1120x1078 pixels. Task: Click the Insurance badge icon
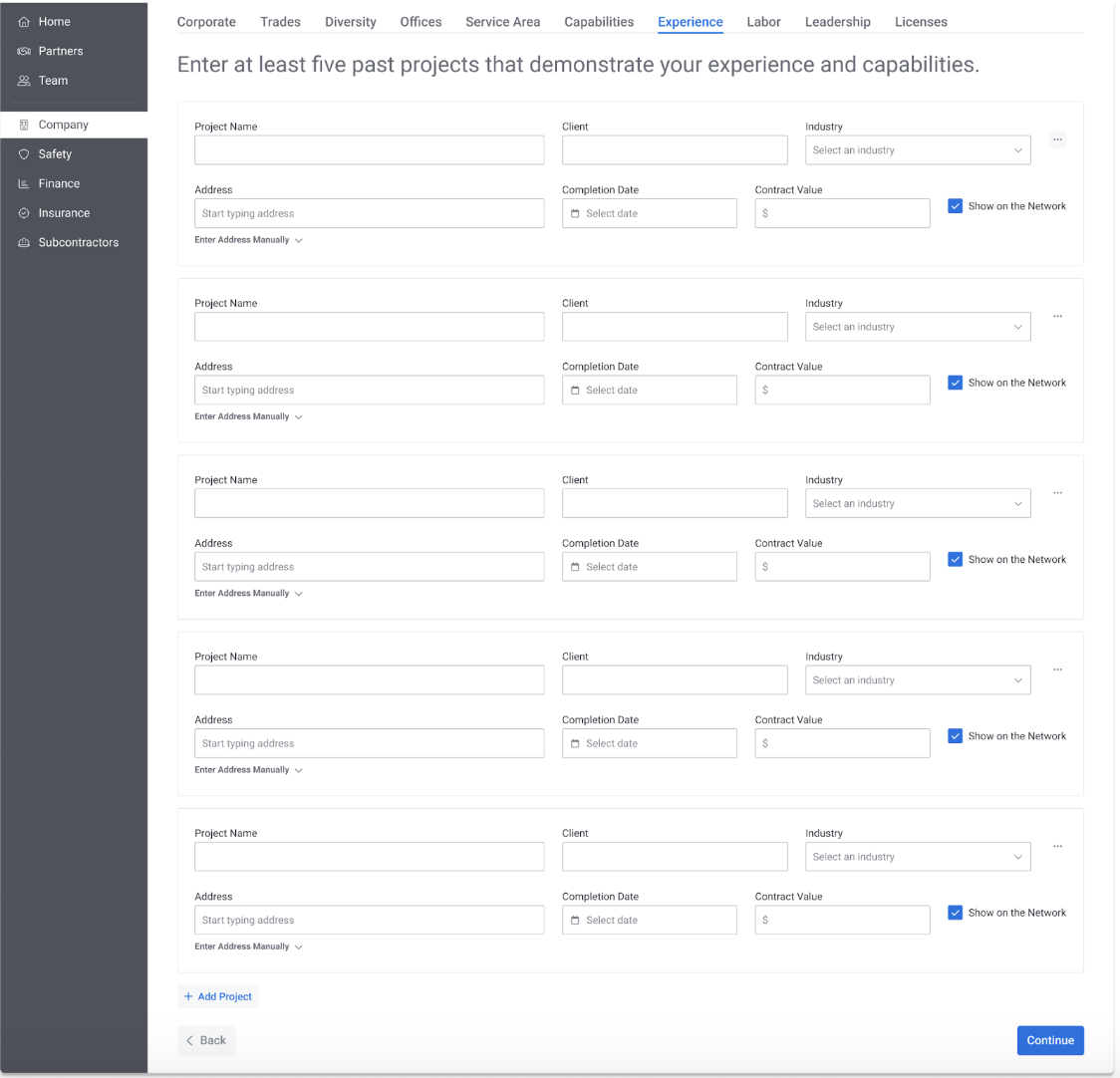tap(24, 213)
